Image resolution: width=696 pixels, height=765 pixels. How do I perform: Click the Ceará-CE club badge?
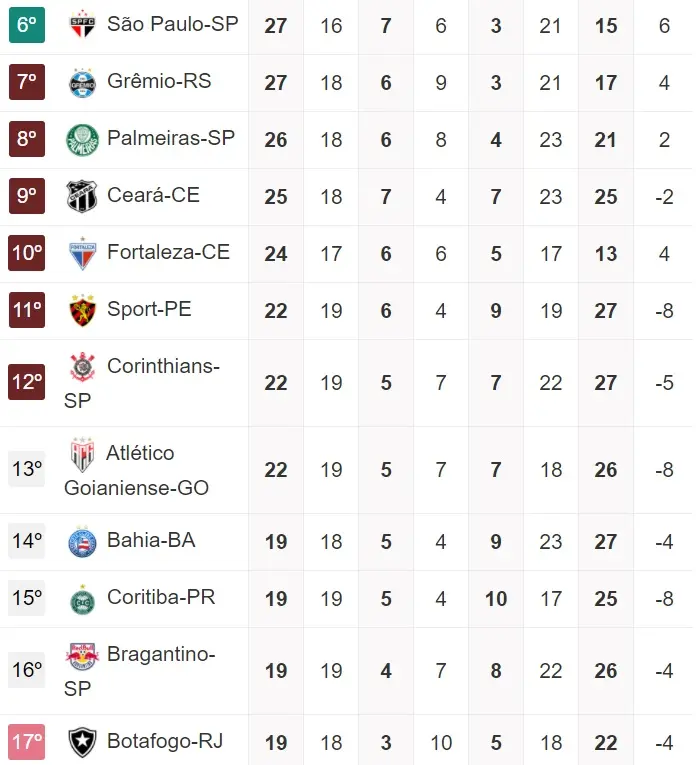81,196
